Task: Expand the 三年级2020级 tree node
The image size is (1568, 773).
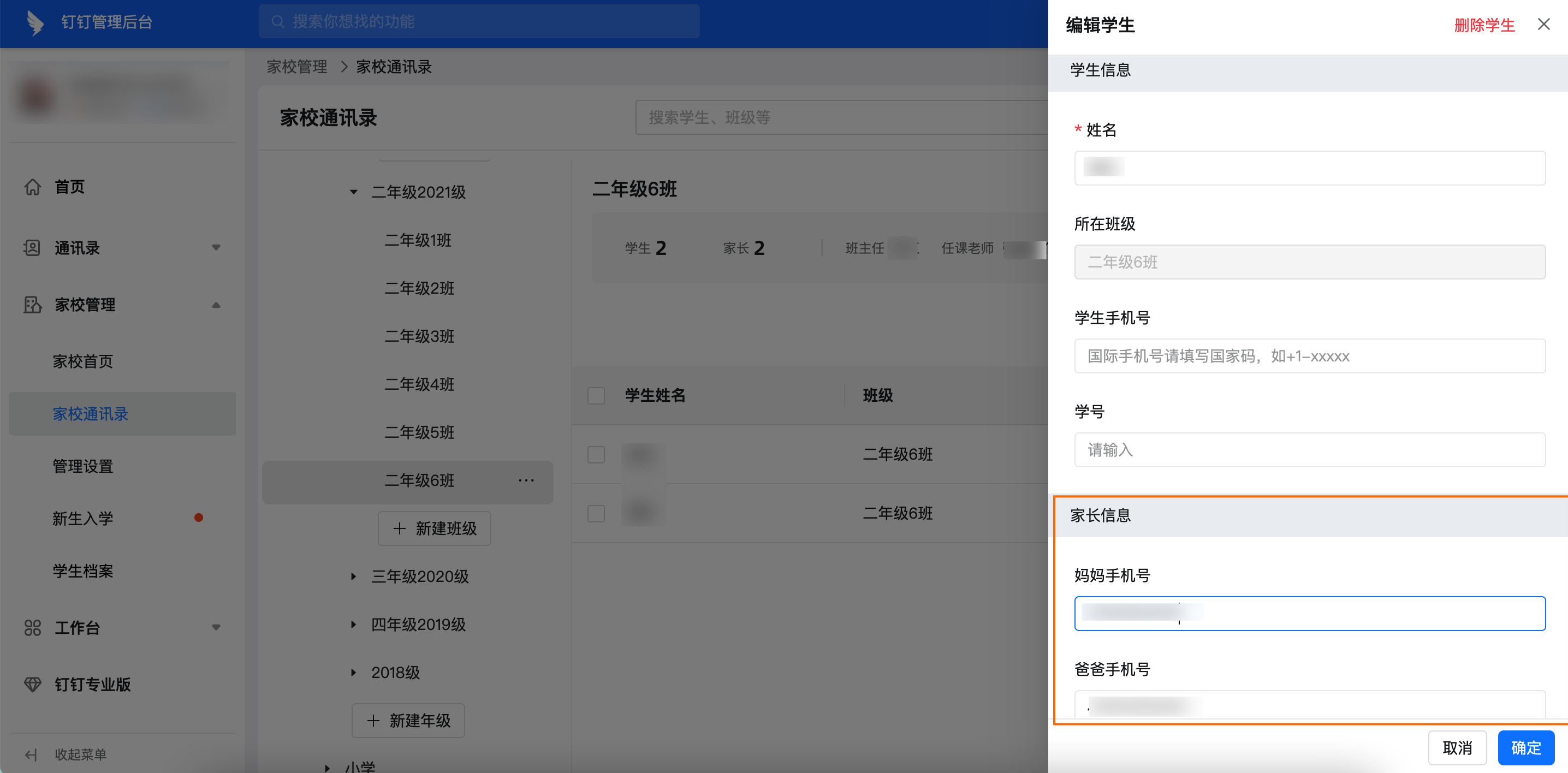Action: tap(354, 576)
